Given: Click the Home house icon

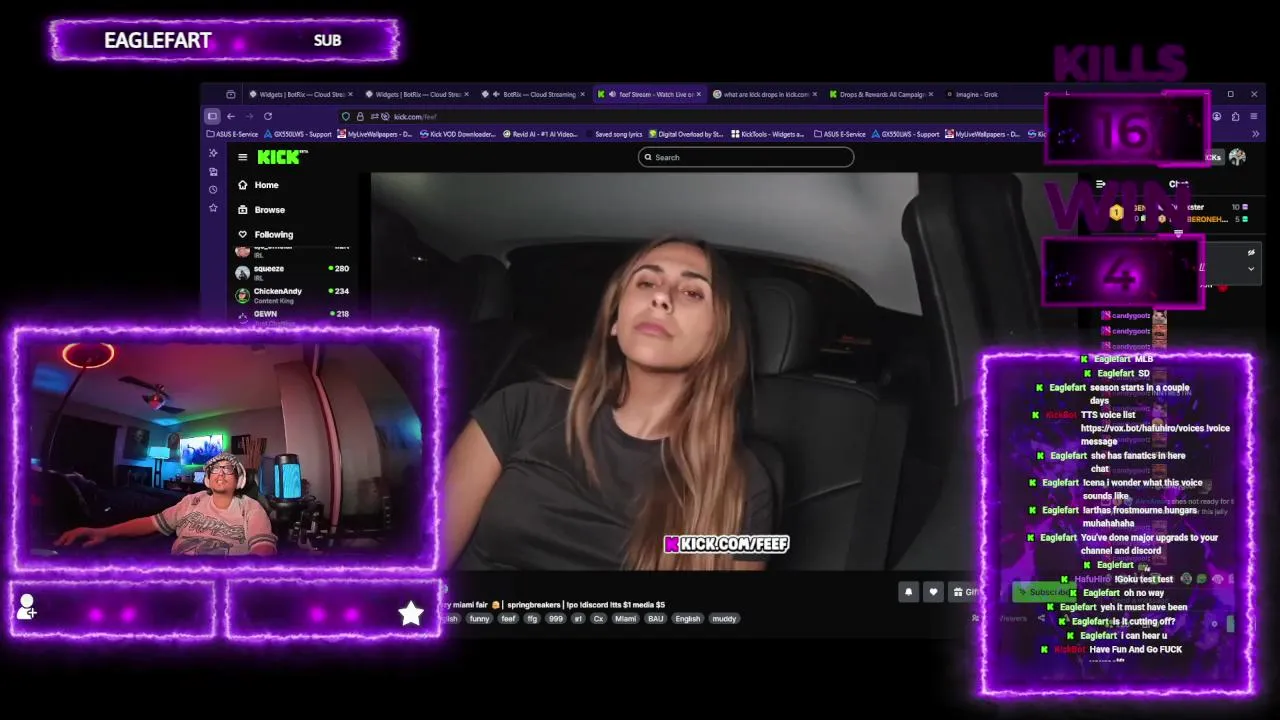Looking at the screenshot, I should click(x=242, y=185).
